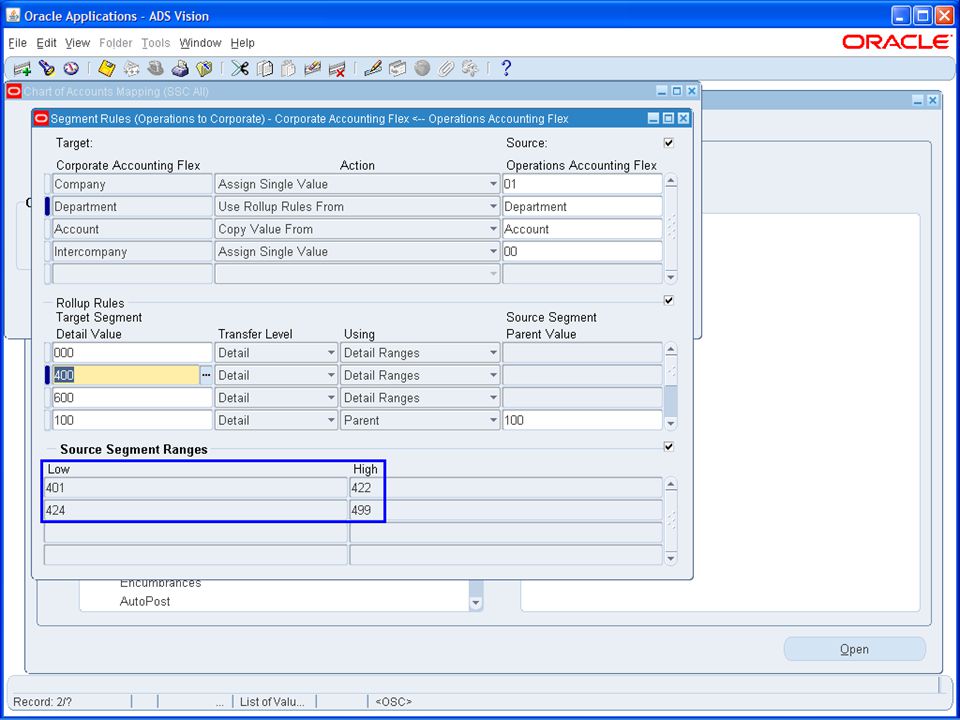Toggle the checkbox next to Source label
960x720 pixels.
[669, 143]
